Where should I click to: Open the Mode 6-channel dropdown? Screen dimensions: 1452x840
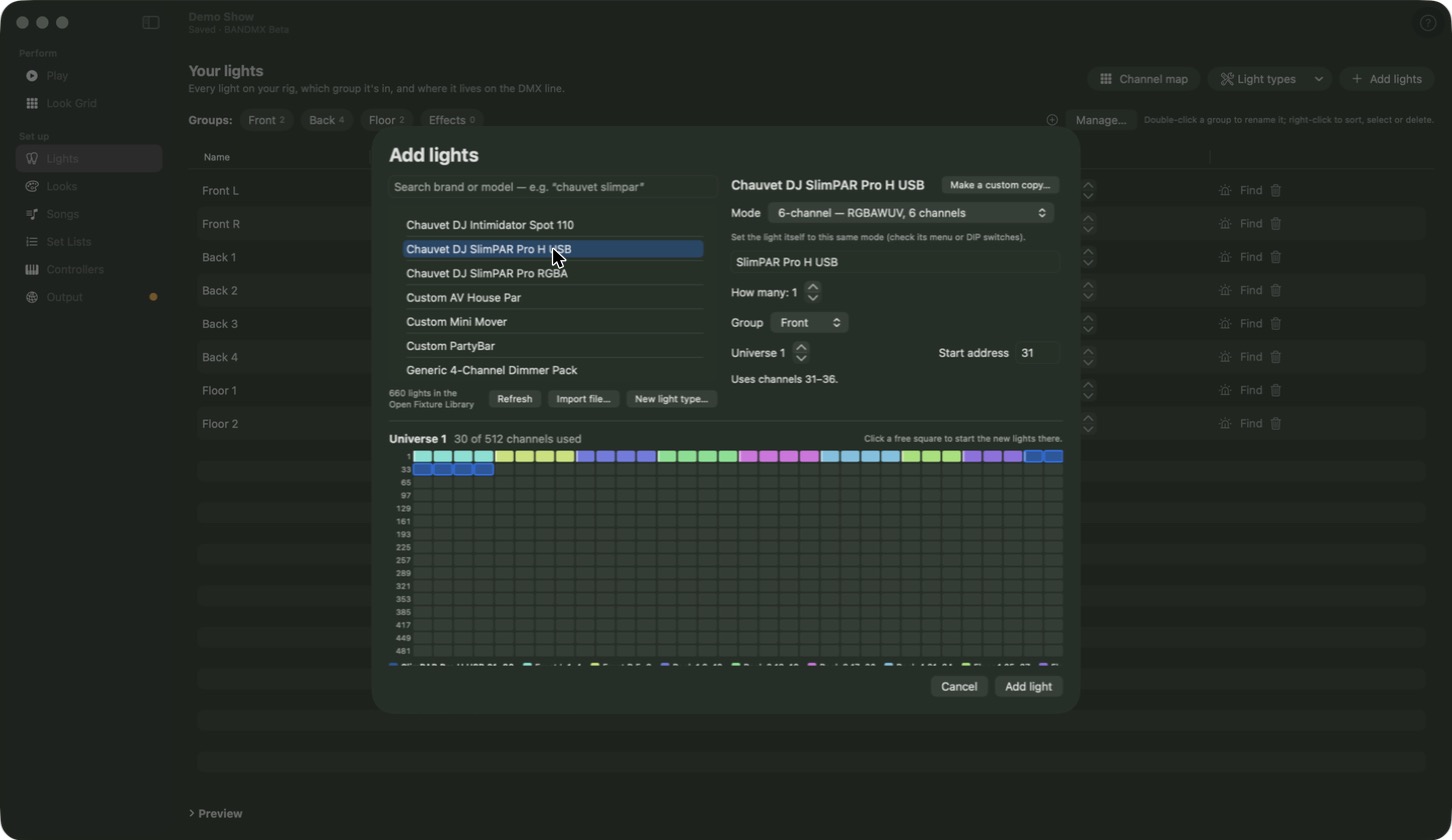tap(911, 213)
